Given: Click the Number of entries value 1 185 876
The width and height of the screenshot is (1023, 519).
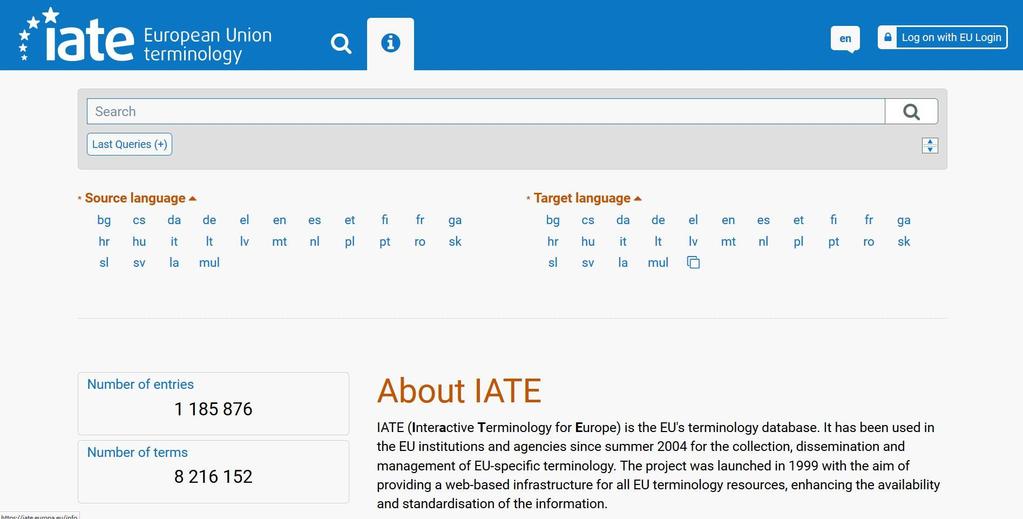Looking at the screenshot, I should click(213, 409).
